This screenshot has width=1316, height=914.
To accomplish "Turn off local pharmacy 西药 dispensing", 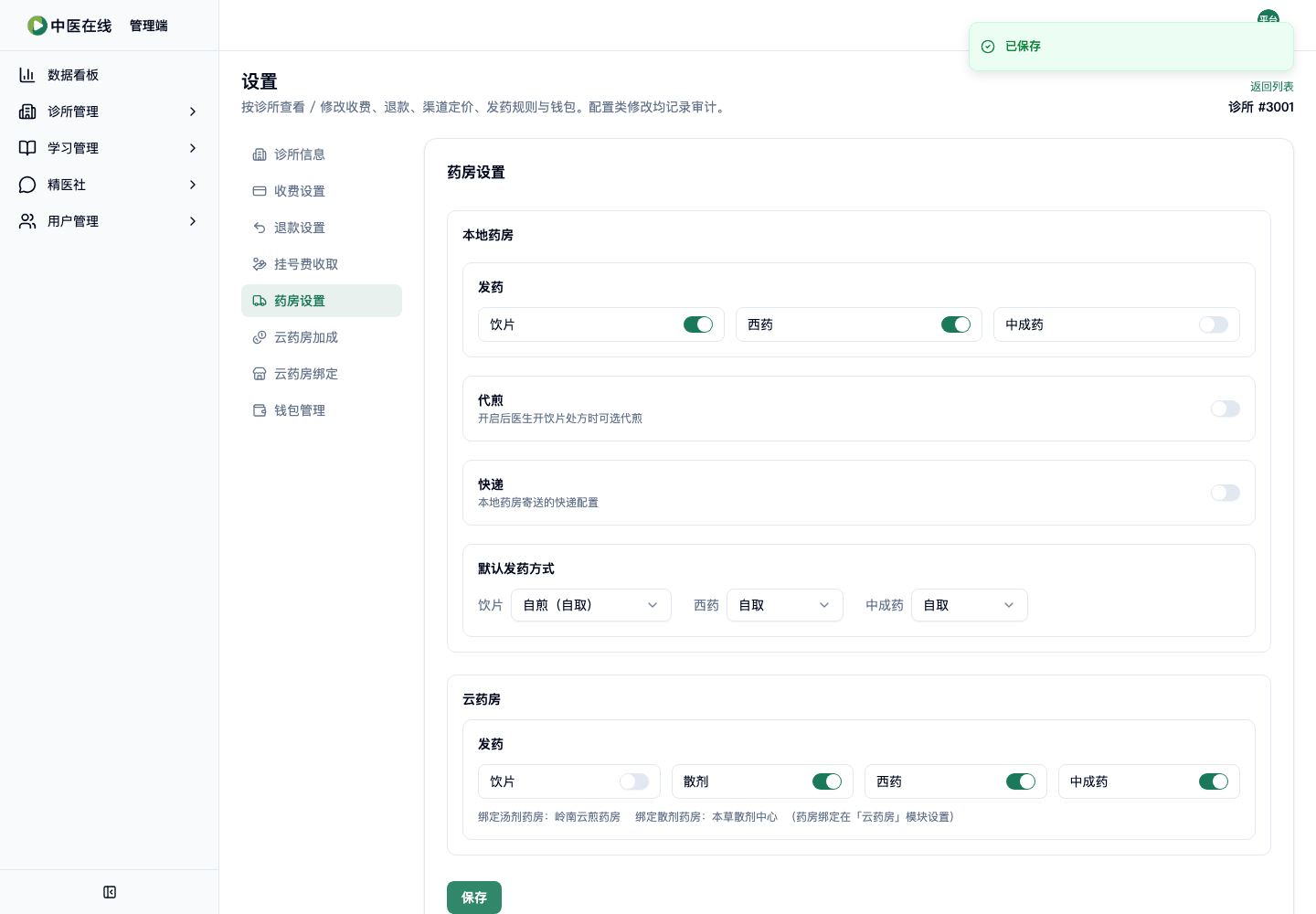I will [x=956, y=324].
